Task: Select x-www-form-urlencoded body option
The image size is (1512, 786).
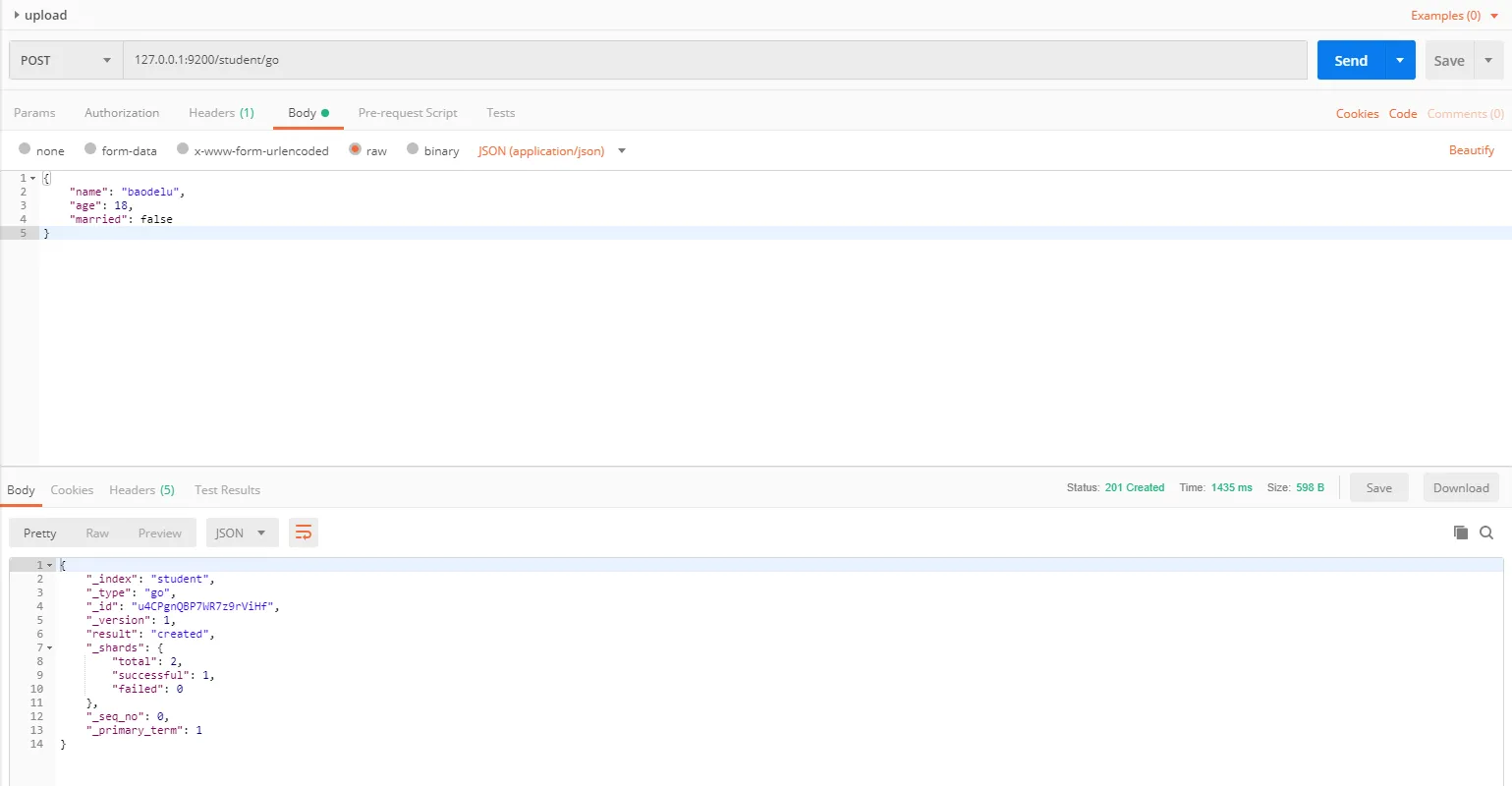Action: click(x=183, y=149)
